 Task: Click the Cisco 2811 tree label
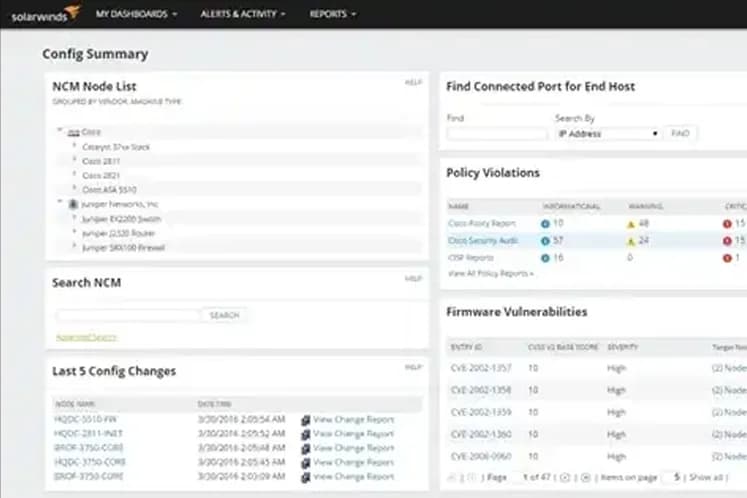(x=101, y=161)
